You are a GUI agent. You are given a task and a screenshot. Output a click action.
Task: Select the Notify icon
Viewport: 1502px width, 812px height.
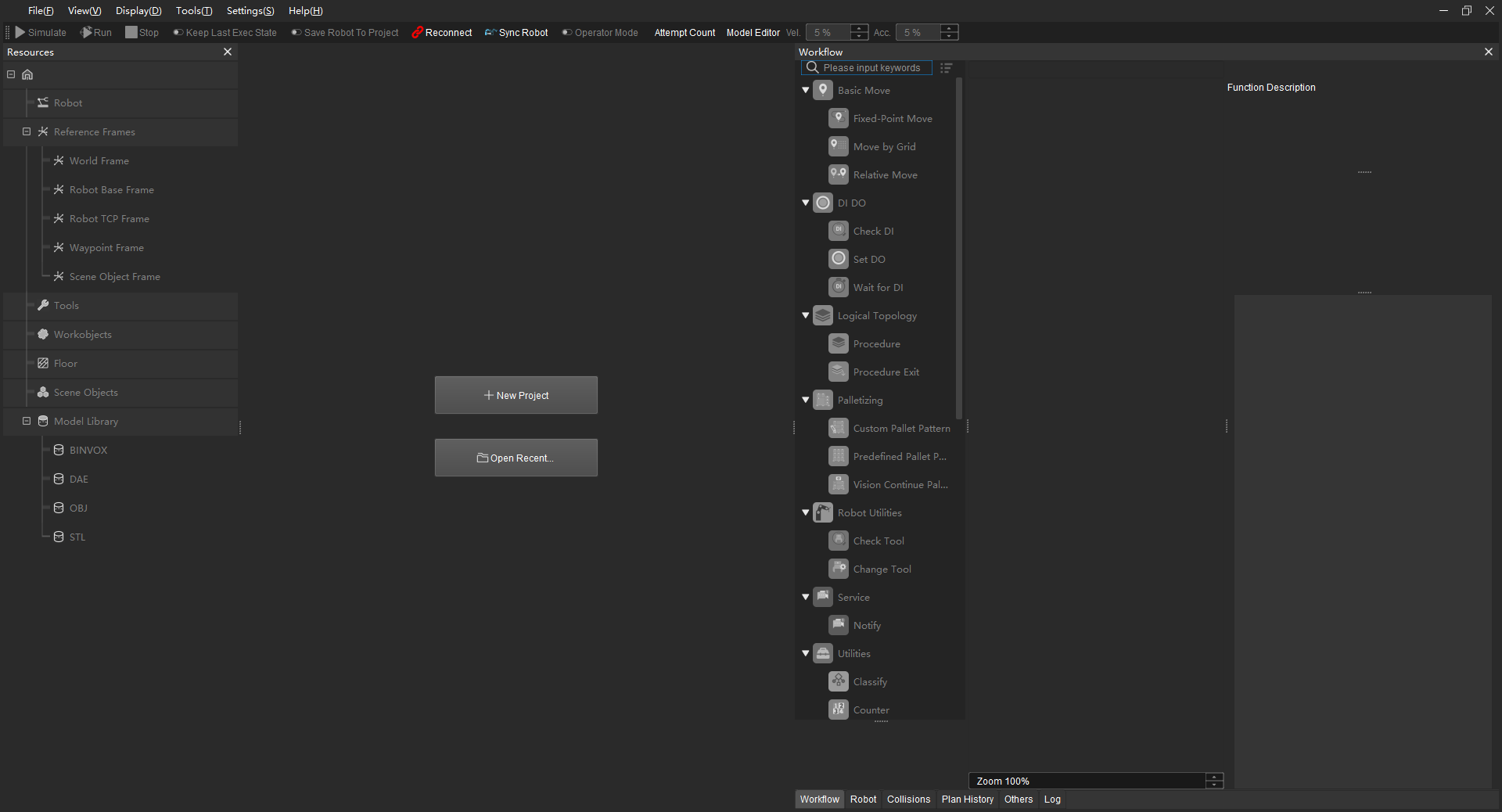tap(839, 625)
